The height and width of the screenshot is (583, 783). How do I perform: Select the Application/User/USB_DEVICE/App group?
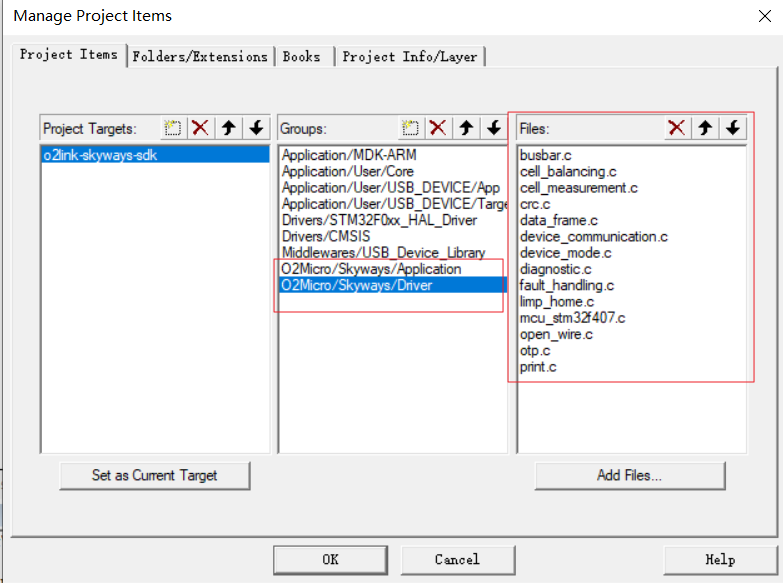(x=391, y=188)
